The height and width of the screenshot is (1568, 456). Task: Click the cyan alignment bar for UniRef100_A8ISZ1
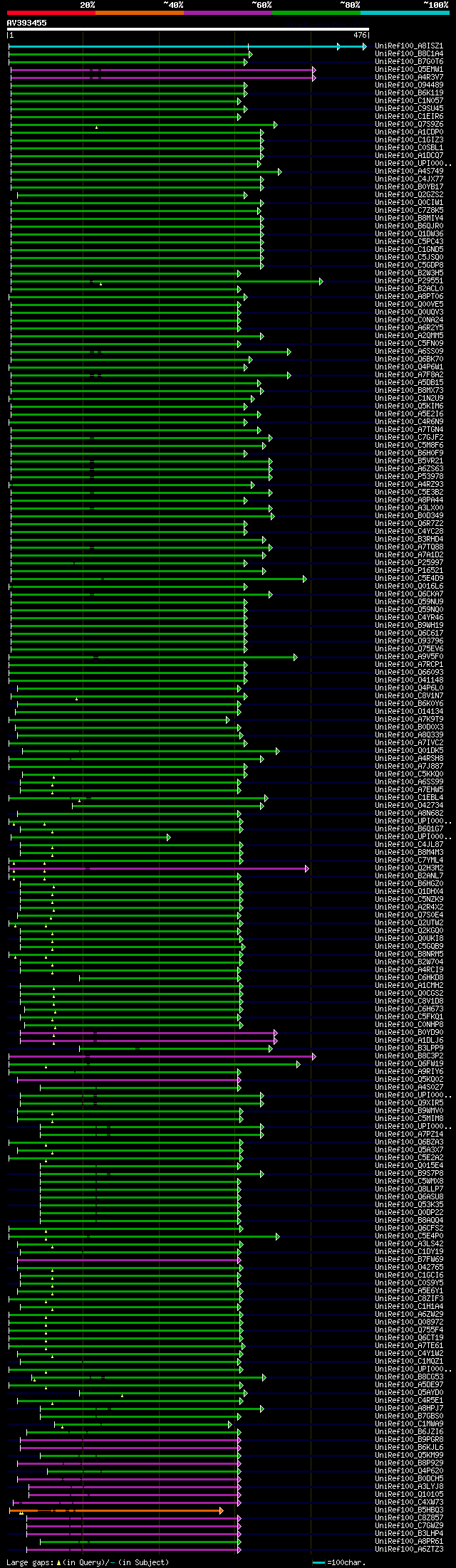pos(187,46)
